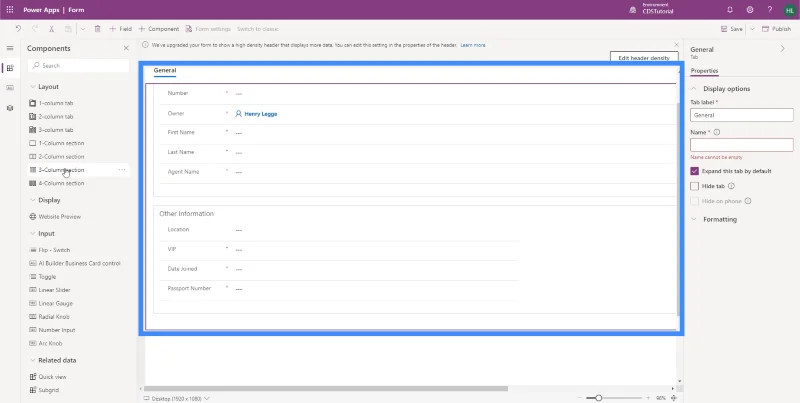This screenshot has height=403, width=800.
Task: Toggle Expand this tab by default
Action: point(694,171)
